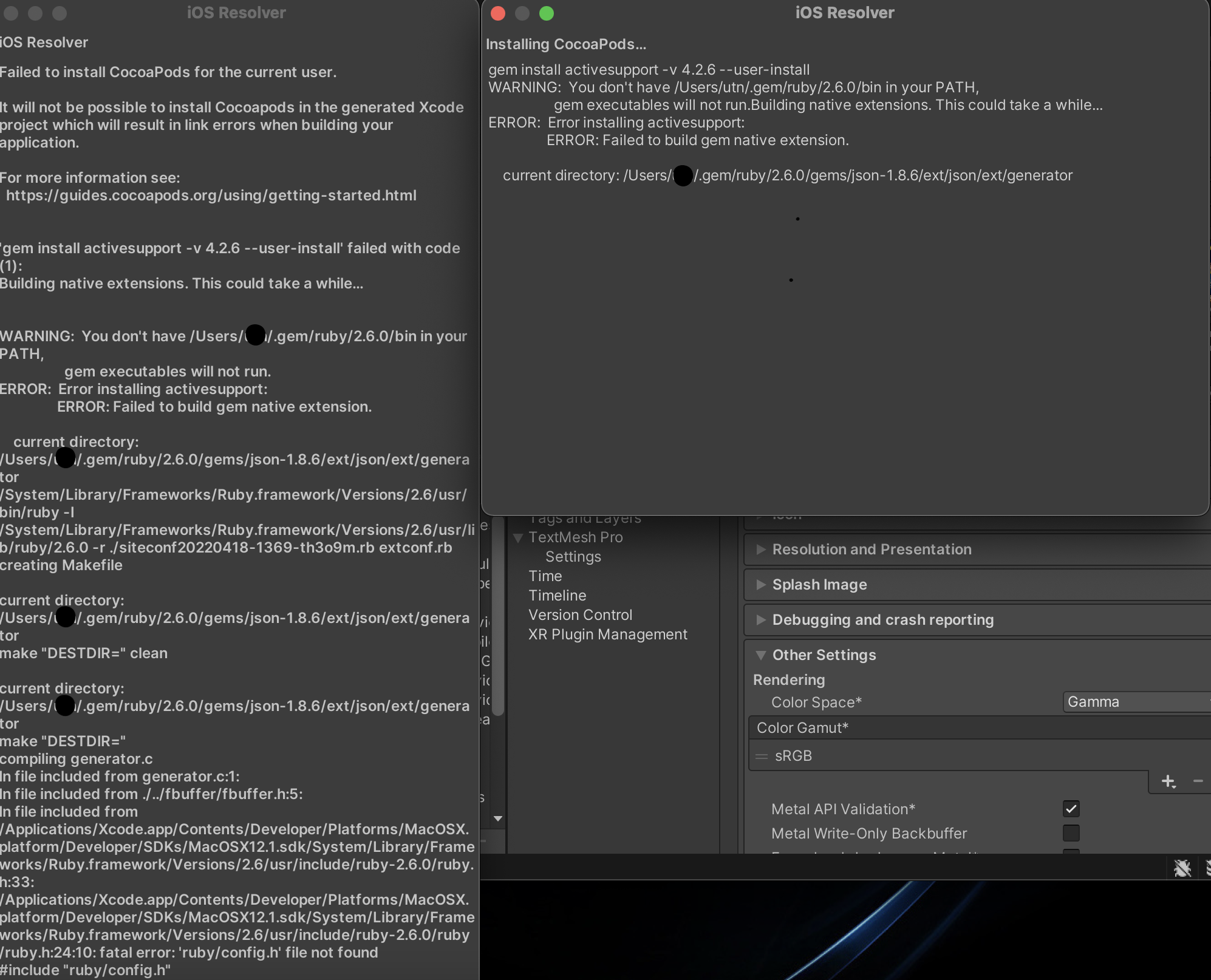Viewport: 1211px width, 980px height.
Task: Select Timeline in the settings sidebar
Action: 557,595
